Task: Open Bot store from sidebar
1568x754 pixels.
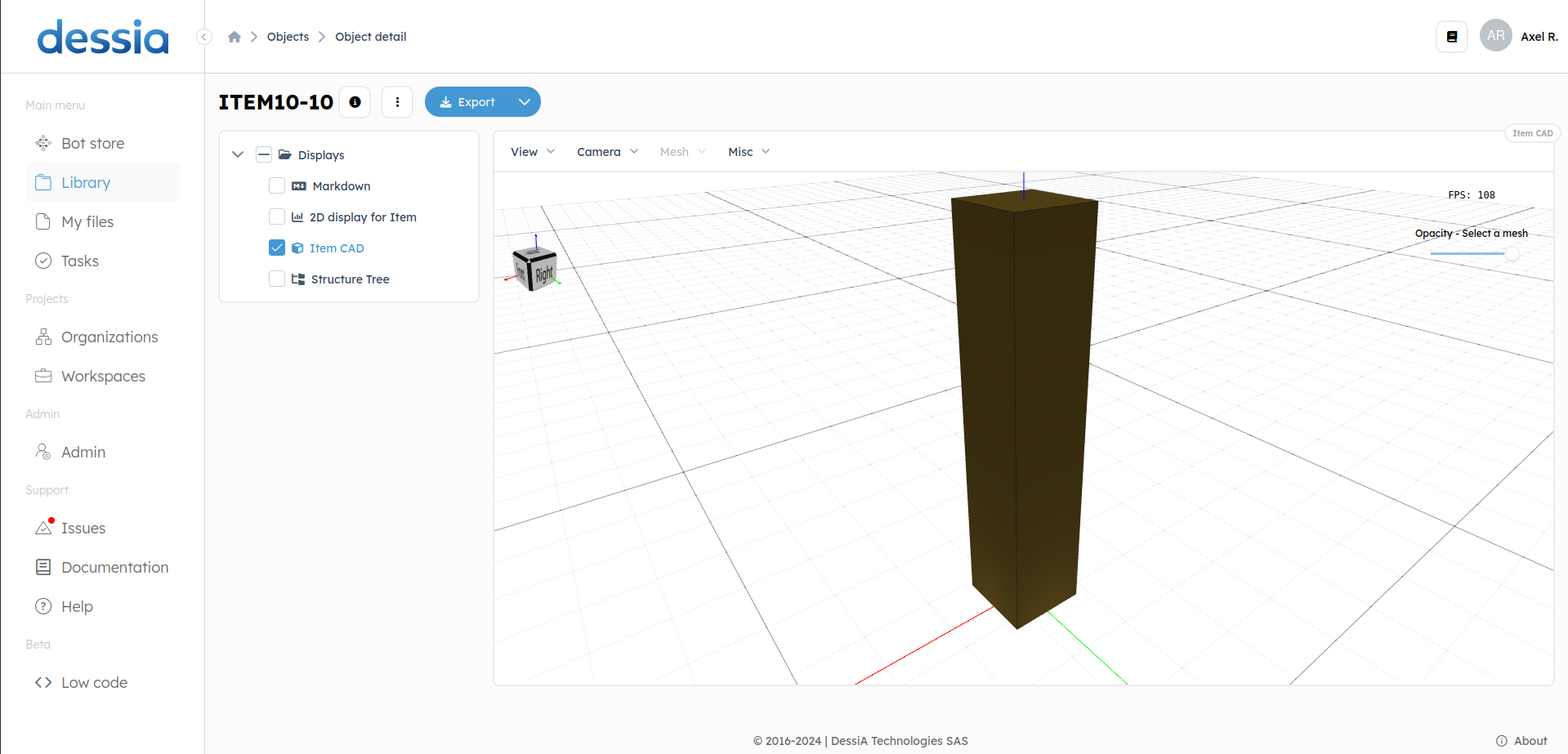Action: click(x=92, y=144)
